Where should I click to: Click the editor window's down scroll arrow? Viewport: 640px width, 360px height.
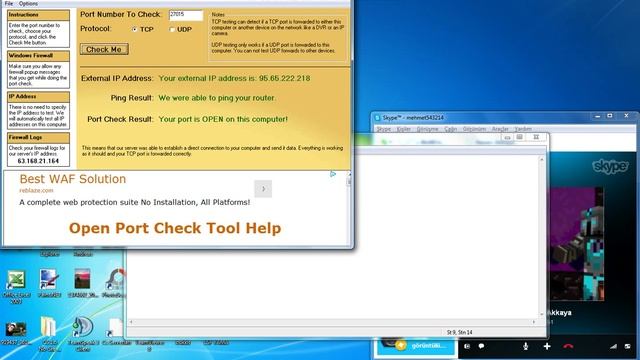click(542, 314)
